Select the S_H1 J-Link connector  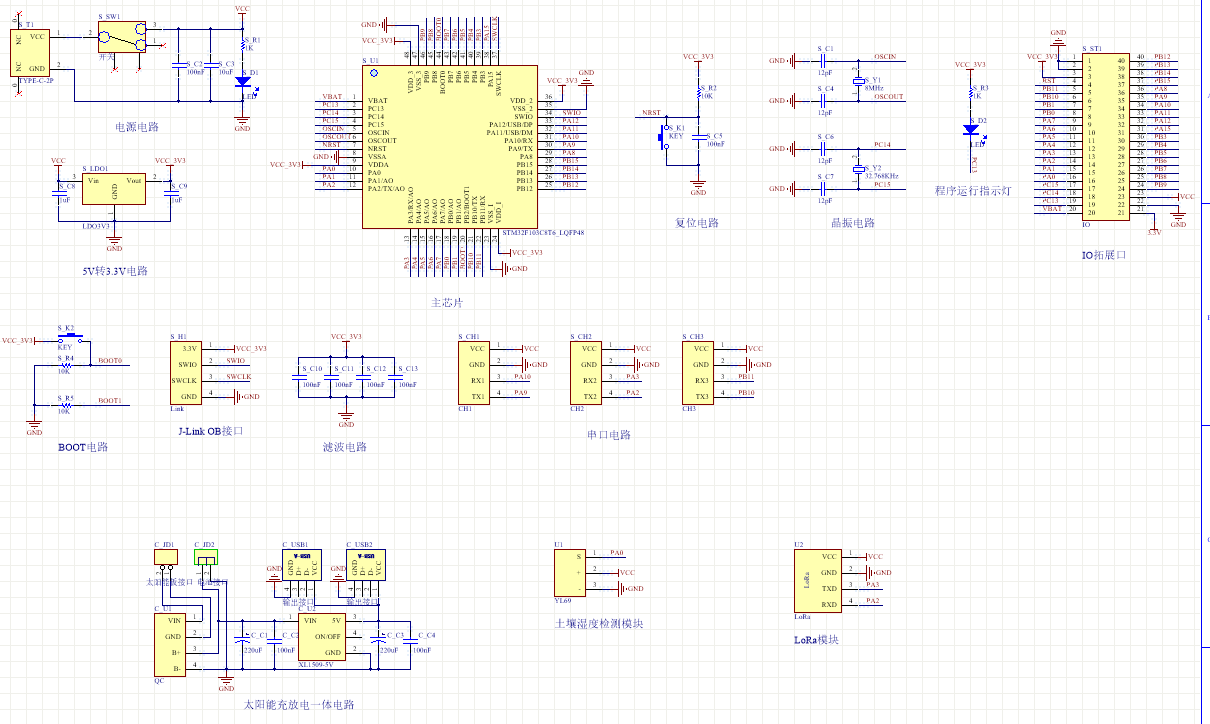click(x=187, y=372)
